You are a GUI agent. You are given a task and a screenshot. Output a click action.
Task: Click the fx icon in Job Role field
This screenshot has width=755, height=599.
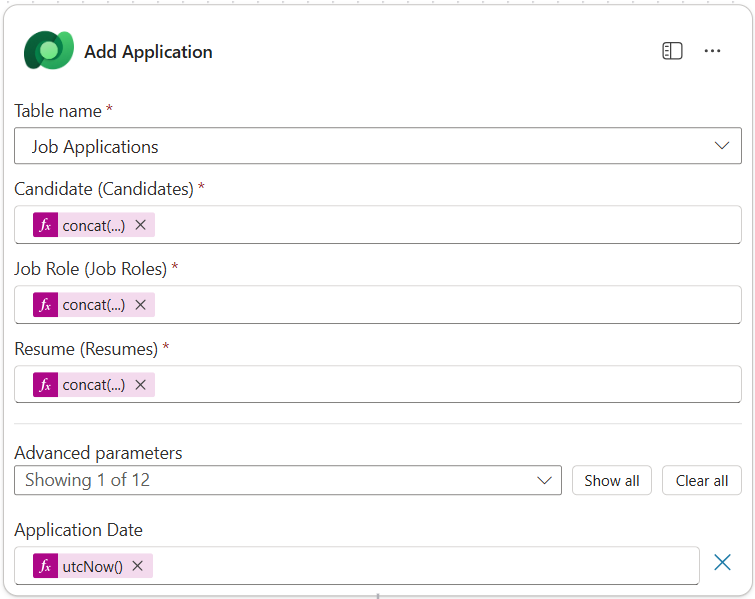45,305
